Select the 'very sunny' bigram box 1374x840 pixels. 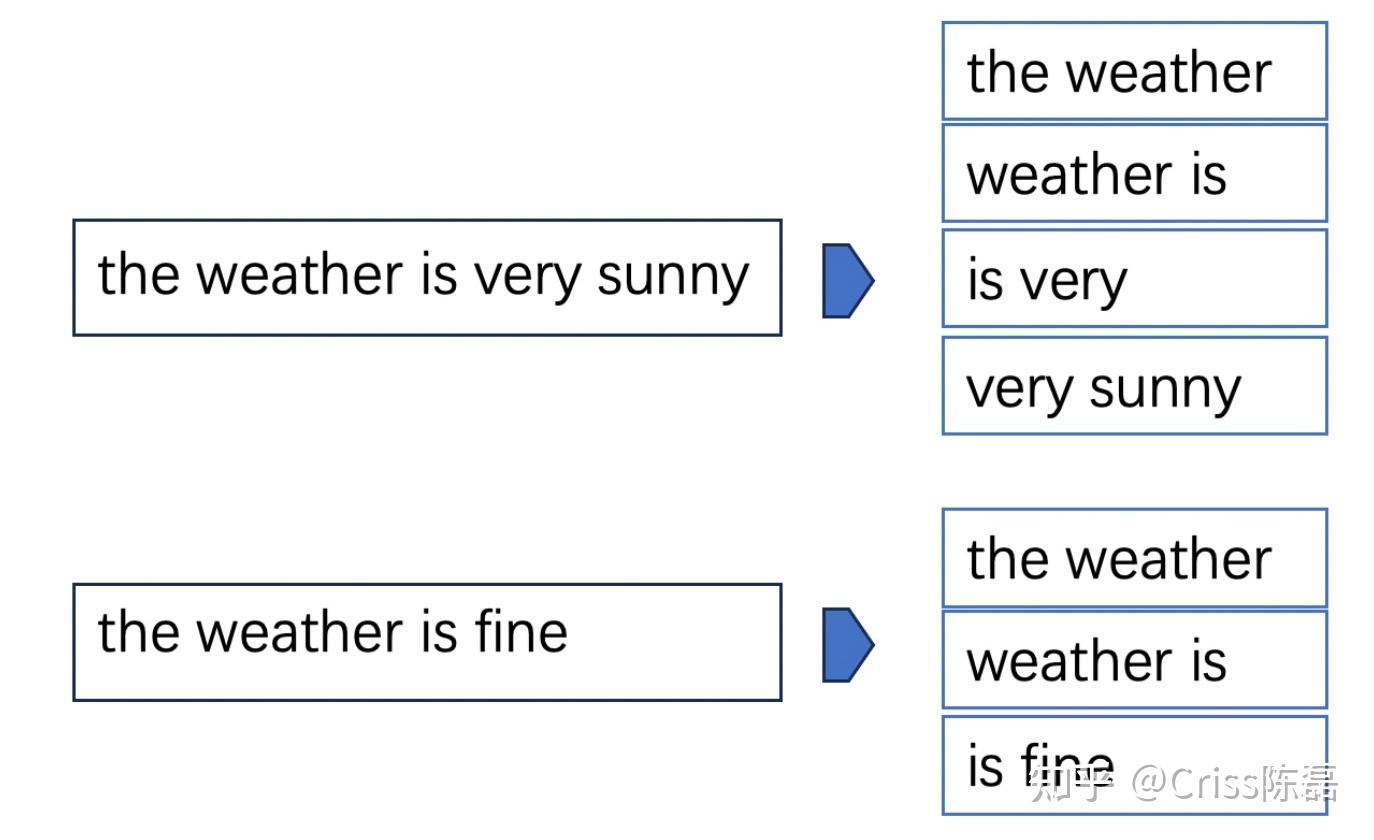click(x=1134, y=386)
